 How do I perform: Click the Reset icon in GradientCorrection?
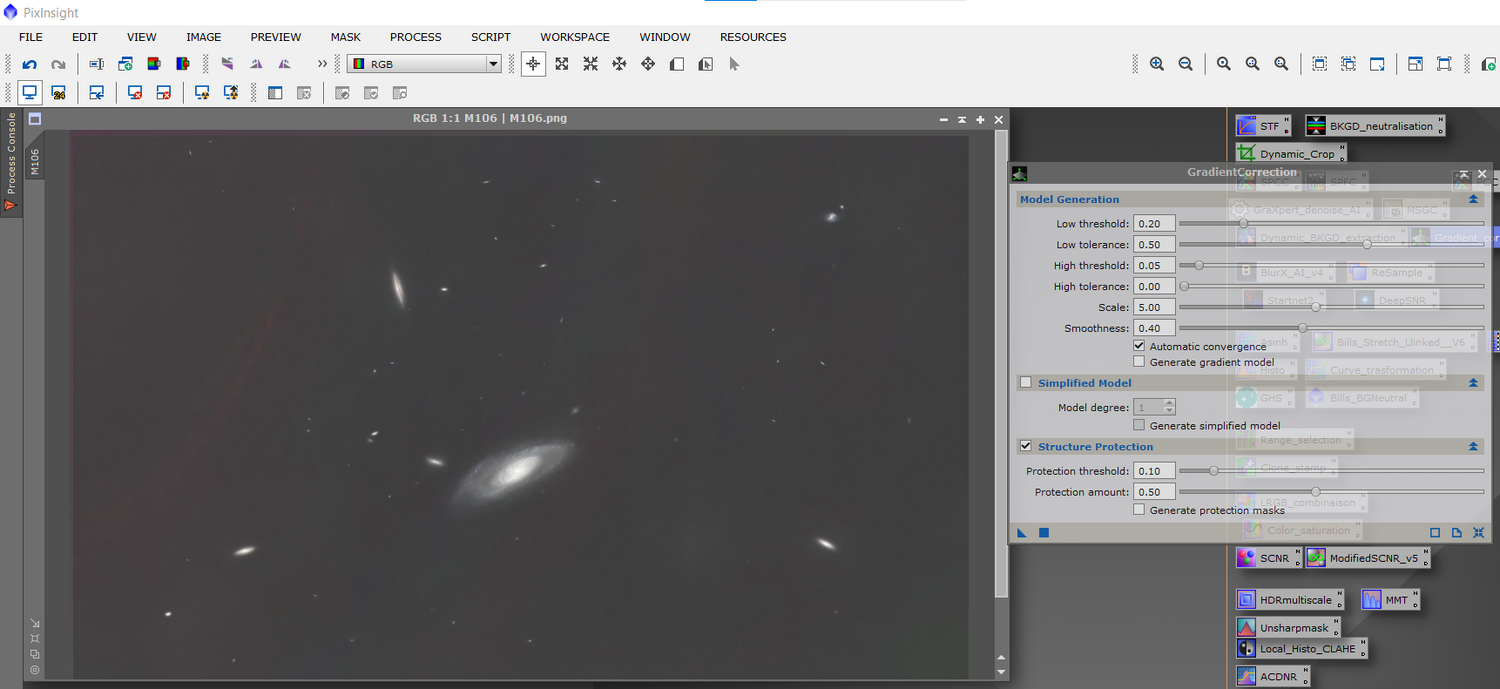[1477, 533]
